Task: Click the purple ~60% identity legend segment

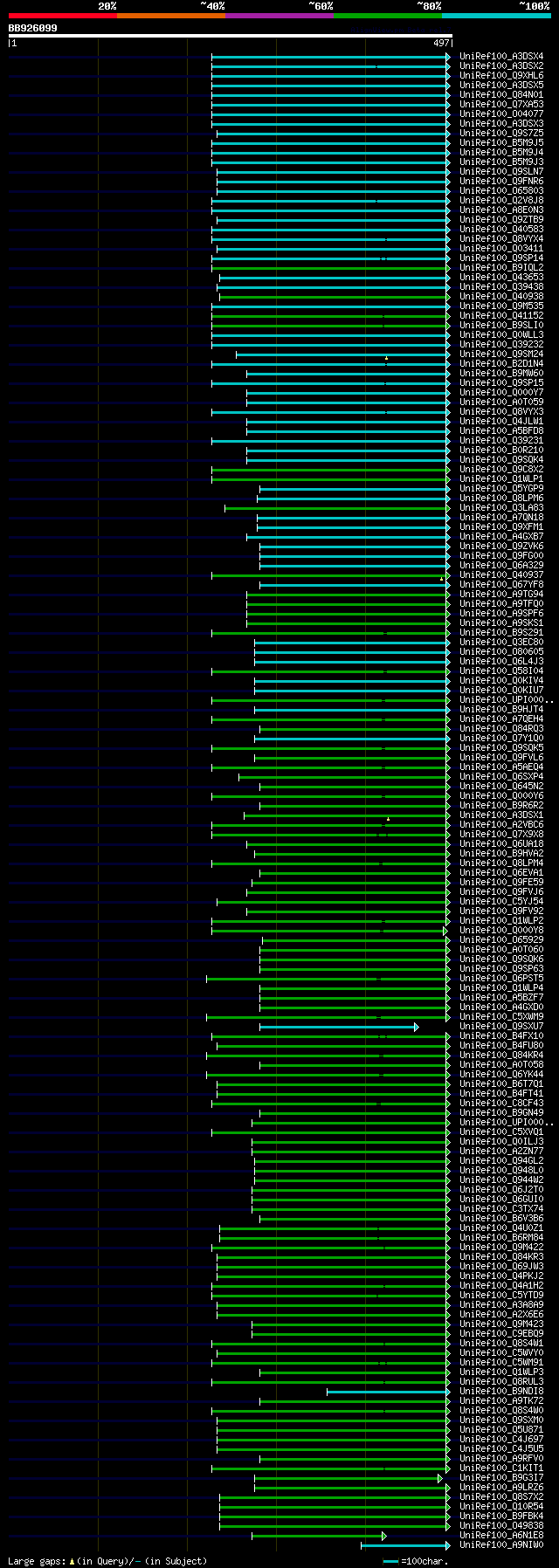Action: click(x=279, y=16)
